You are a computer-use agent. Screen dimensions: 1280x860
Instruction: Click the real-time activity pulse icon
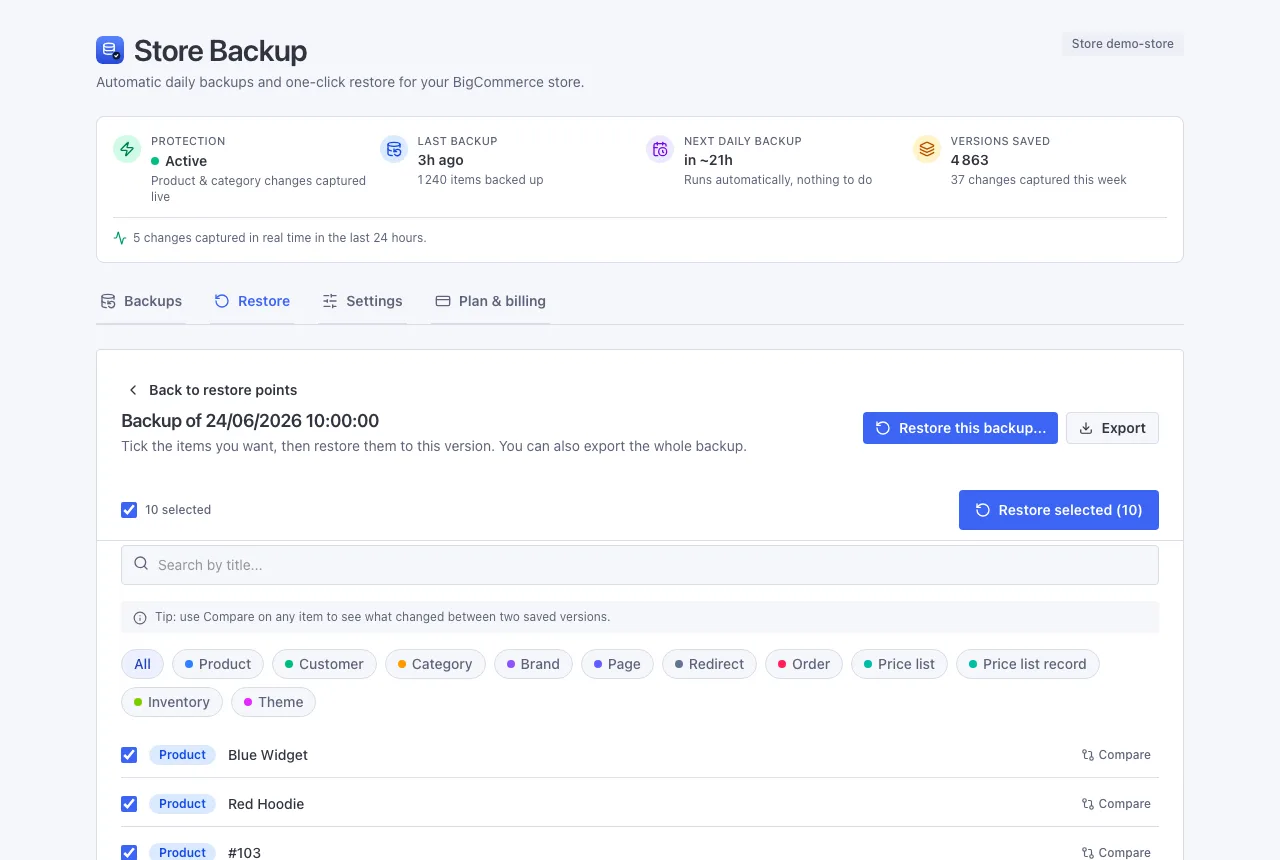coord(120,238)
